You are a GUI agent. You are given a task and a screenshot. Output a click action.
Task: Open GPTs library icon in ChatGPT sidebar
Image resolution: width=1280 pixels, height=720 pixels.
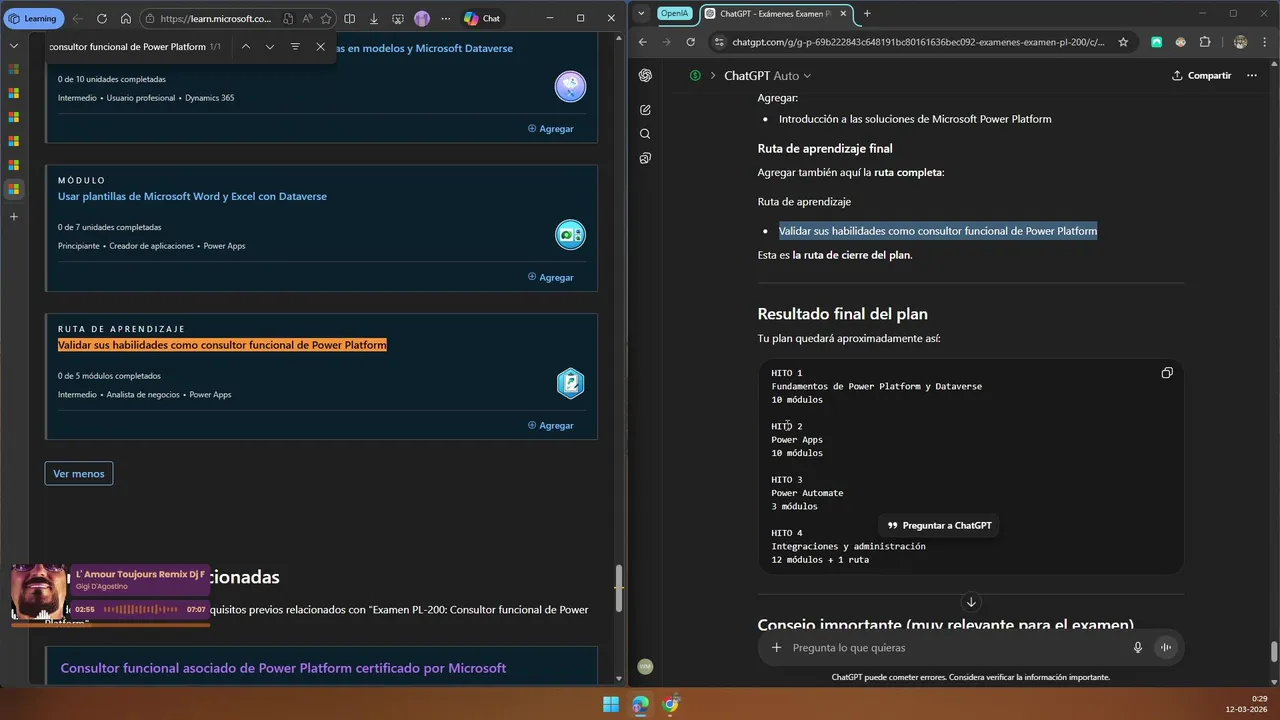[645, 158]
